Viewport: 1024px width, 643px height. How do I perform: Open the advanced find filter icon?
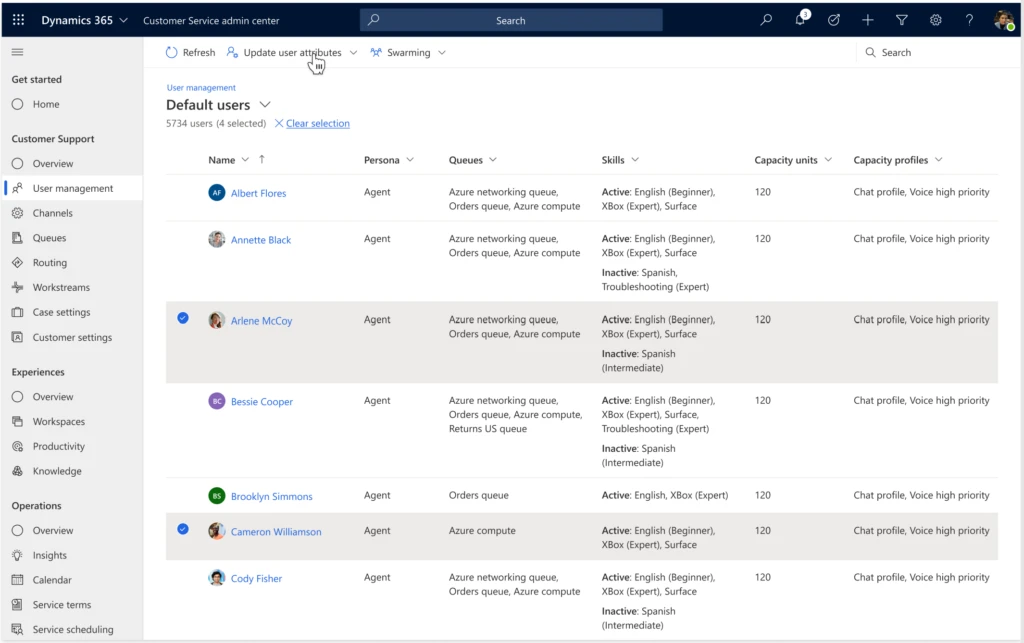[x=902, y=20]
